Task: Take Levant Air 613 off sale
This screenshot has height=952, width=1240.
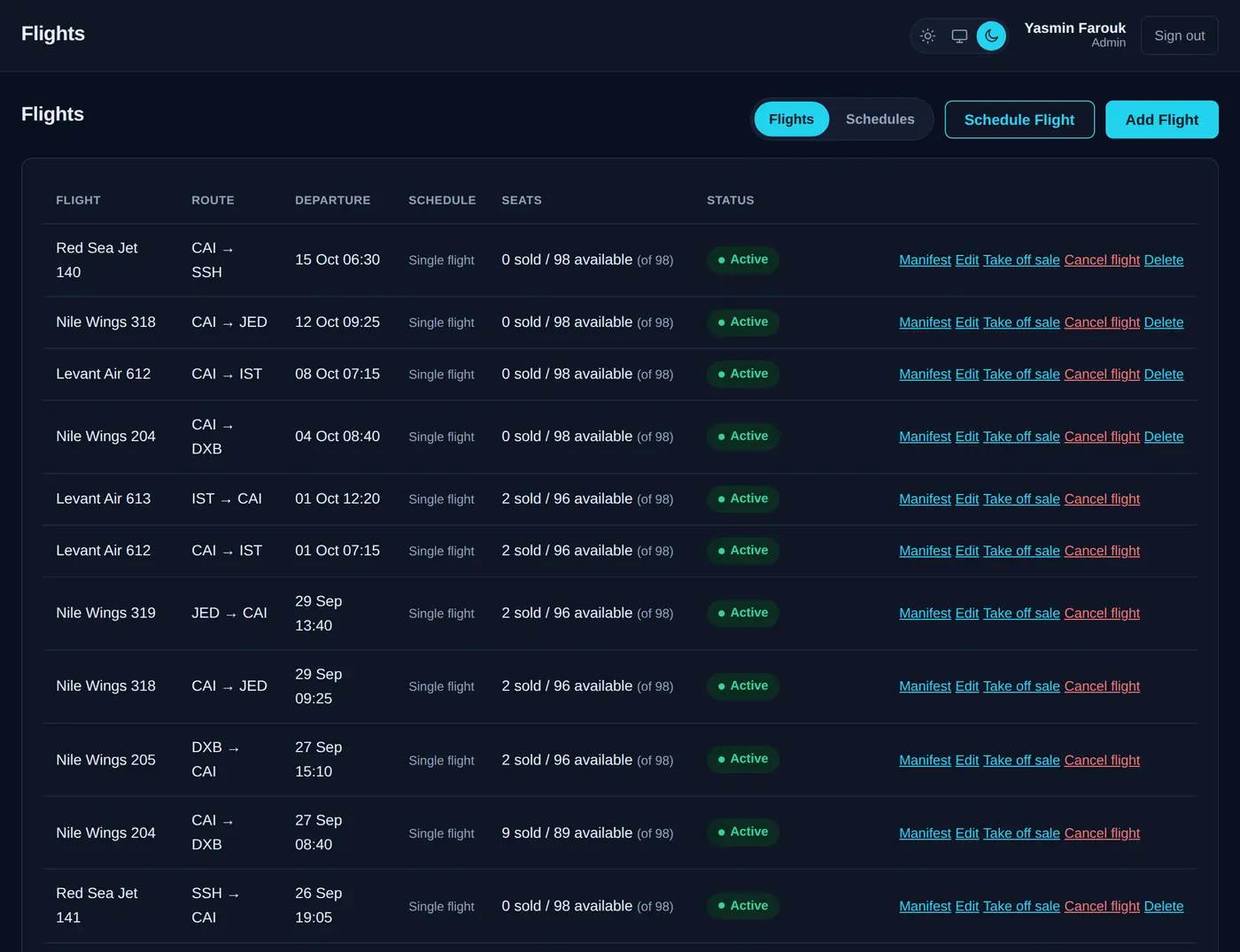Action: point(1021,499)
